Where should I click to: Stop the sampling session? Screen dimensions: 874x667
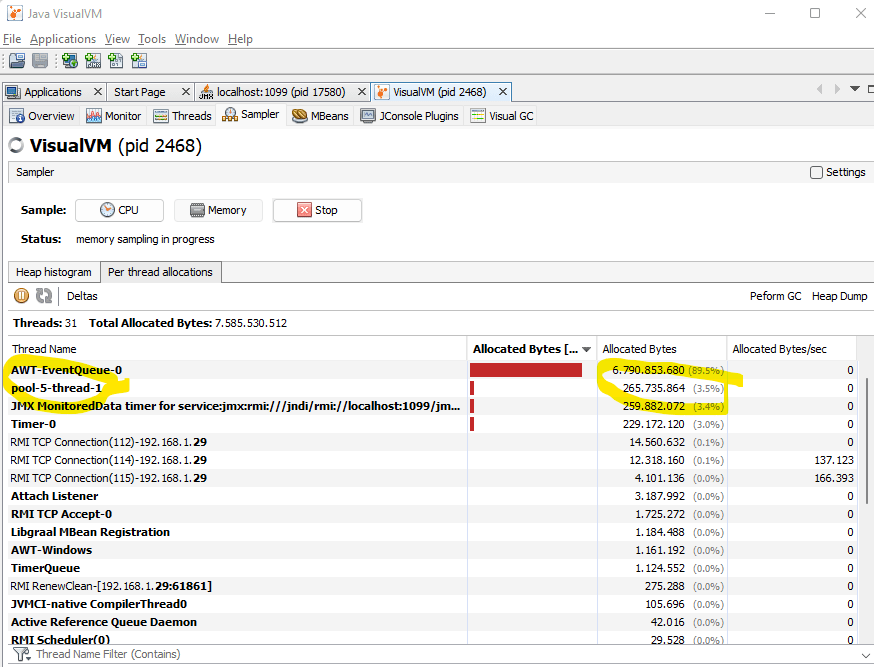click(x=317, y=210)
